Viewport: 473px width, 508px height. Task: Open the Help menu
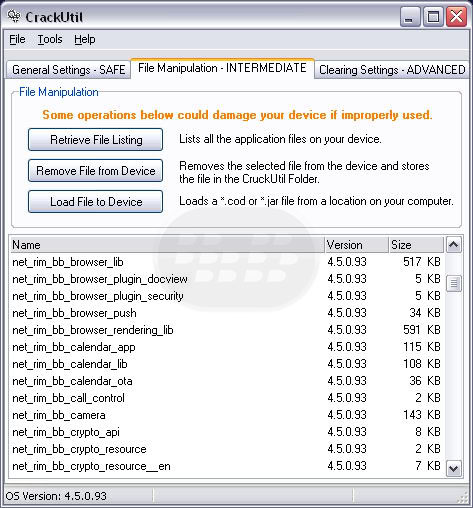pyautogui.click(x=85, y=39)
